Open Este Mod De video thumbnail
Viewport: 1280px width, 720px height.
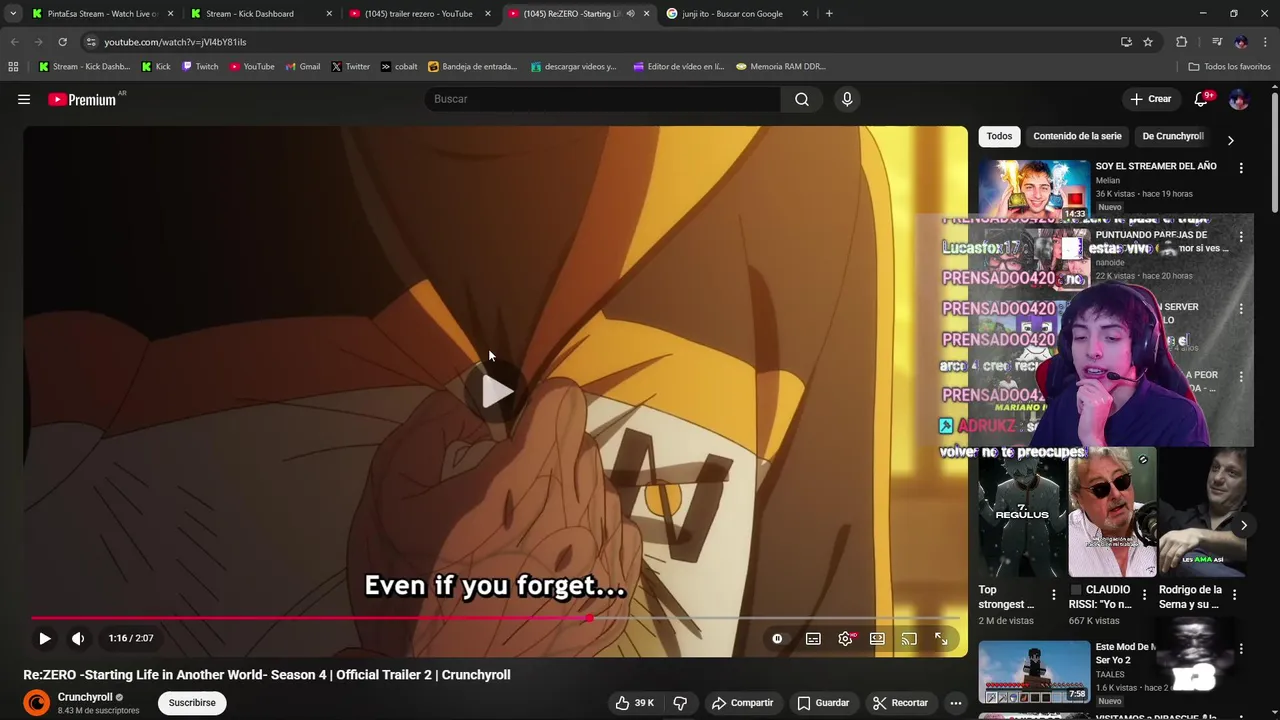(1034, 672)
